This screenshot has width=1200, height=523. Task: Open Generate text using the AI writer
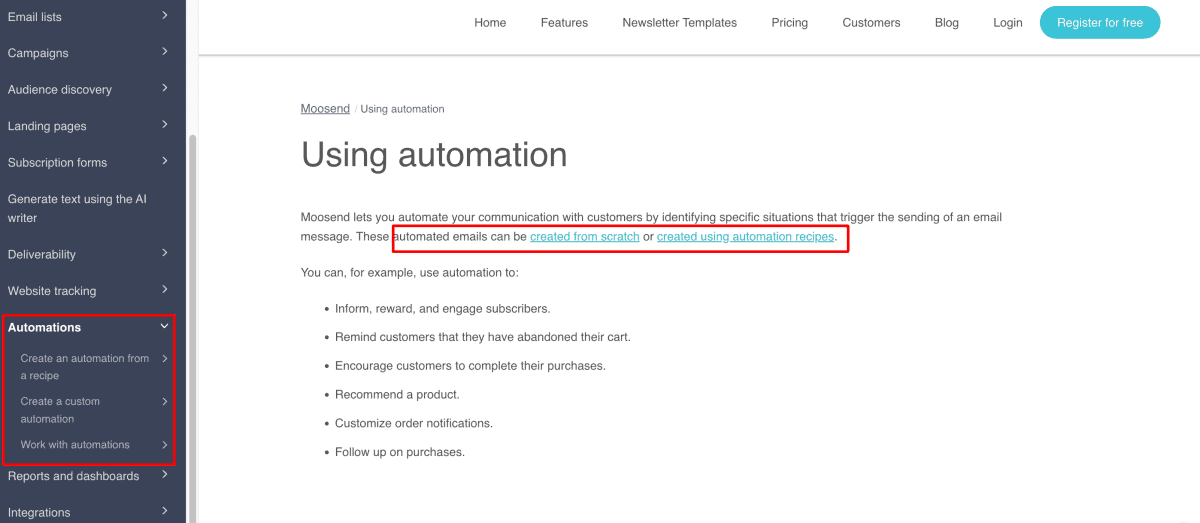(76, 208)
